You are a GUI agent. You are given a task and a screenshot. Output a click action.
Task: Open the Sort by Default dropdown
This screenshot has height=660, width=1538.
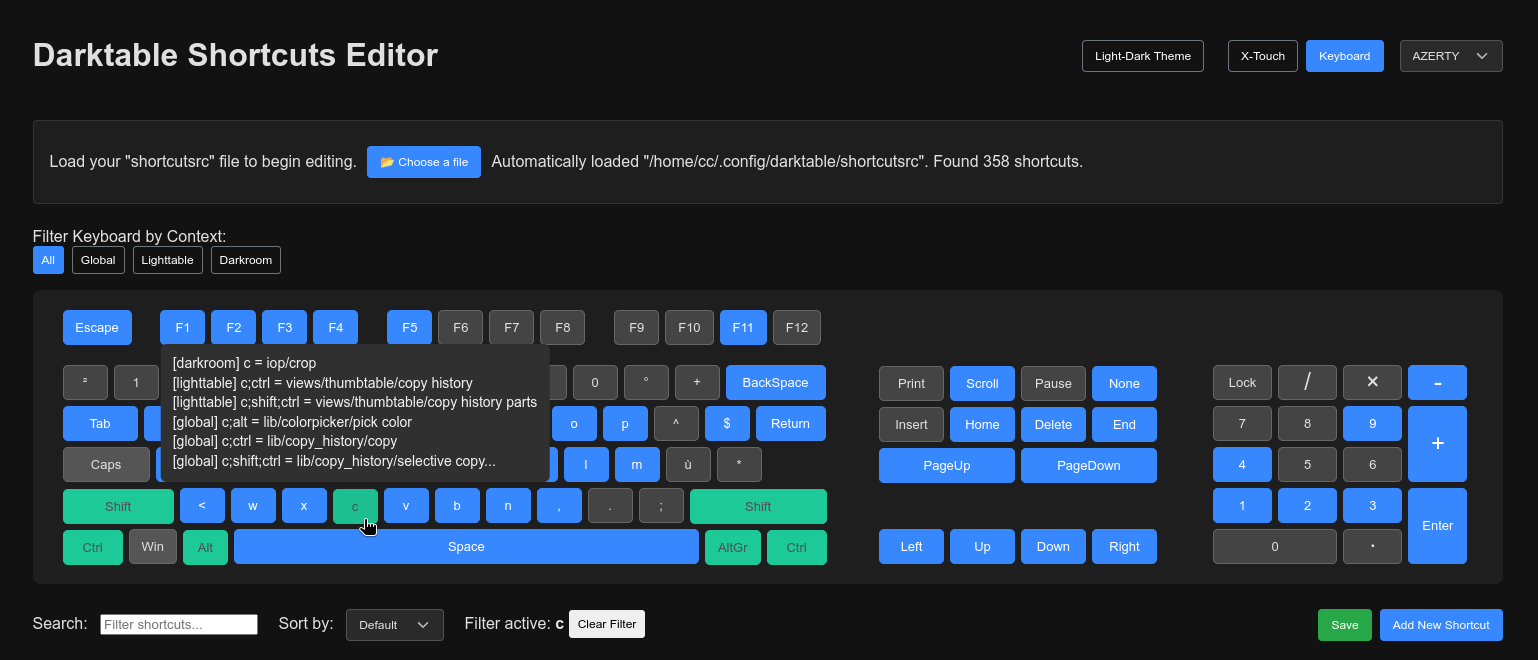coord(394,625)
